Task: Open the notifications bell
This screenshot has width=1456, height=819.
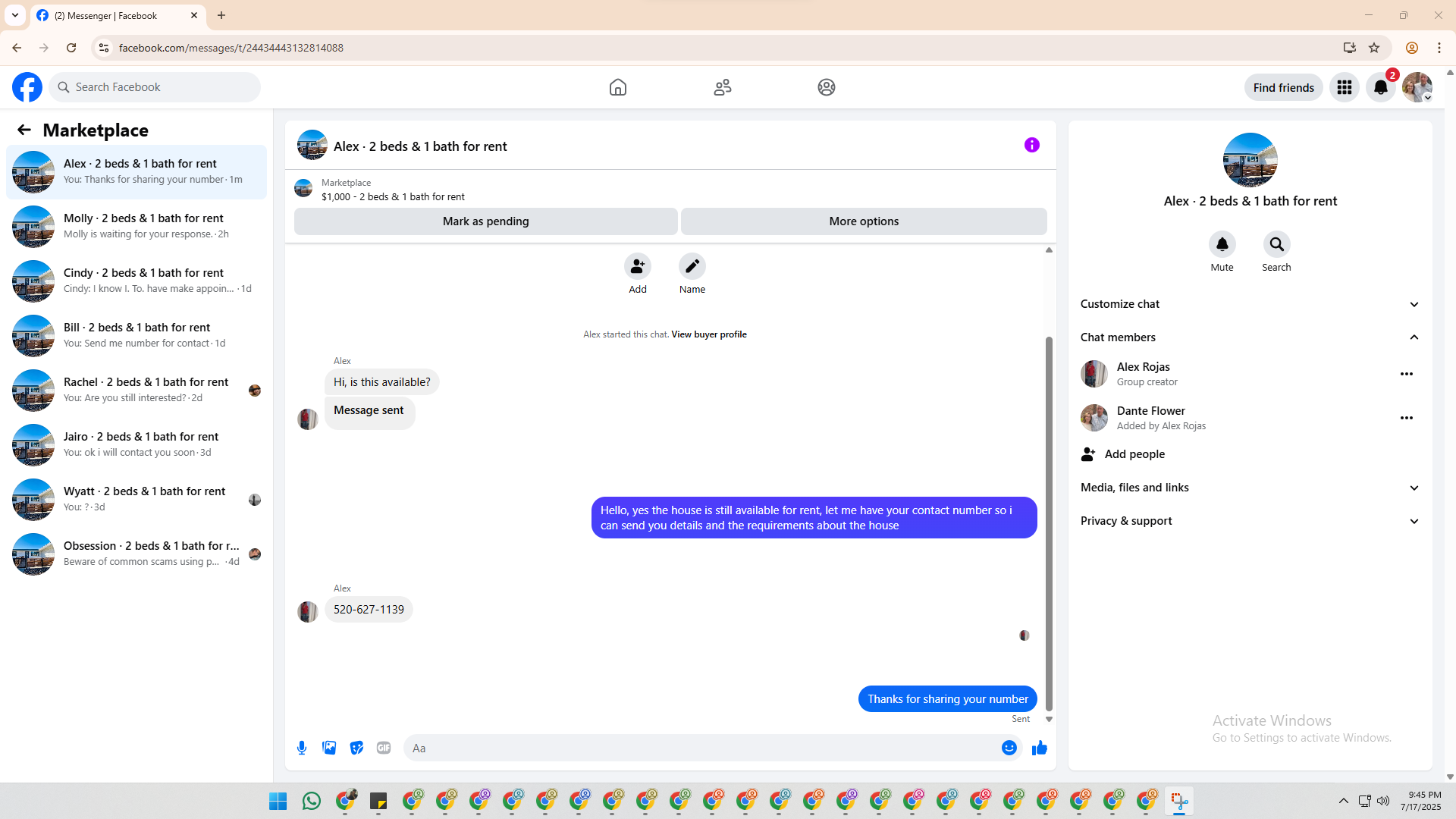Action: coord(1381,87)
